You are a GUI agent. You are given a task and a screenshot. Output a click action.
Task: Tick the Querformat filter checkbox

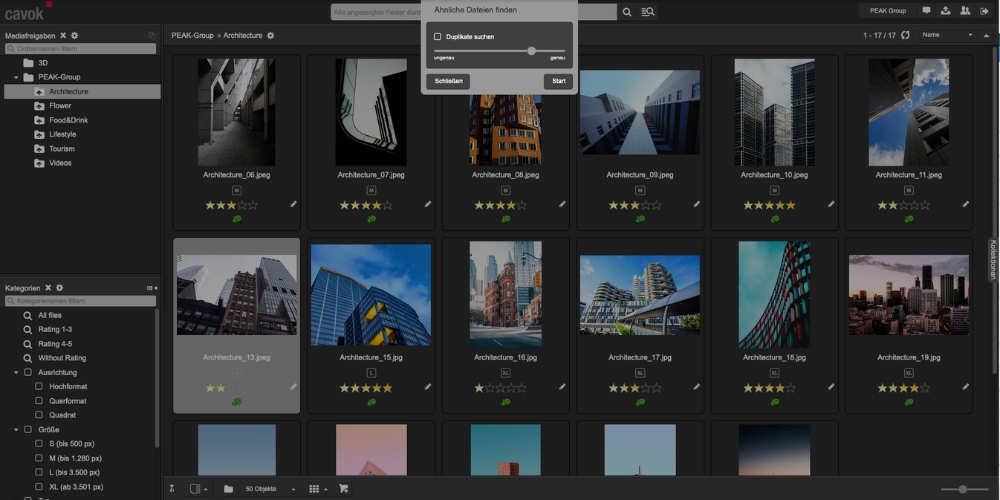tap(39, 401)
